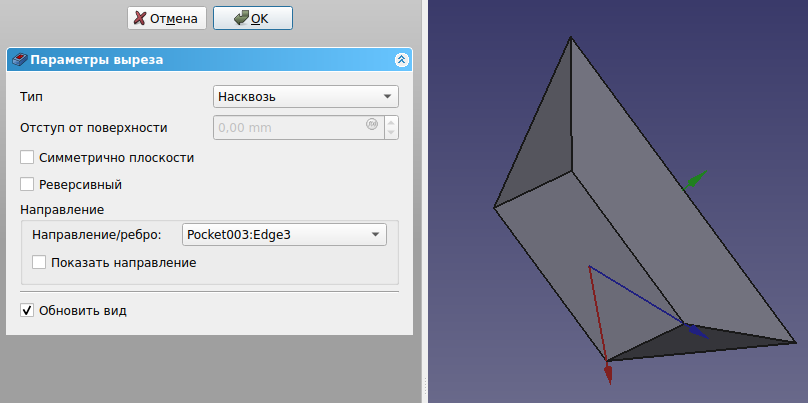808x403 pixels.
Task: Decrease offset value with down arrow
Action: point(391,133)
